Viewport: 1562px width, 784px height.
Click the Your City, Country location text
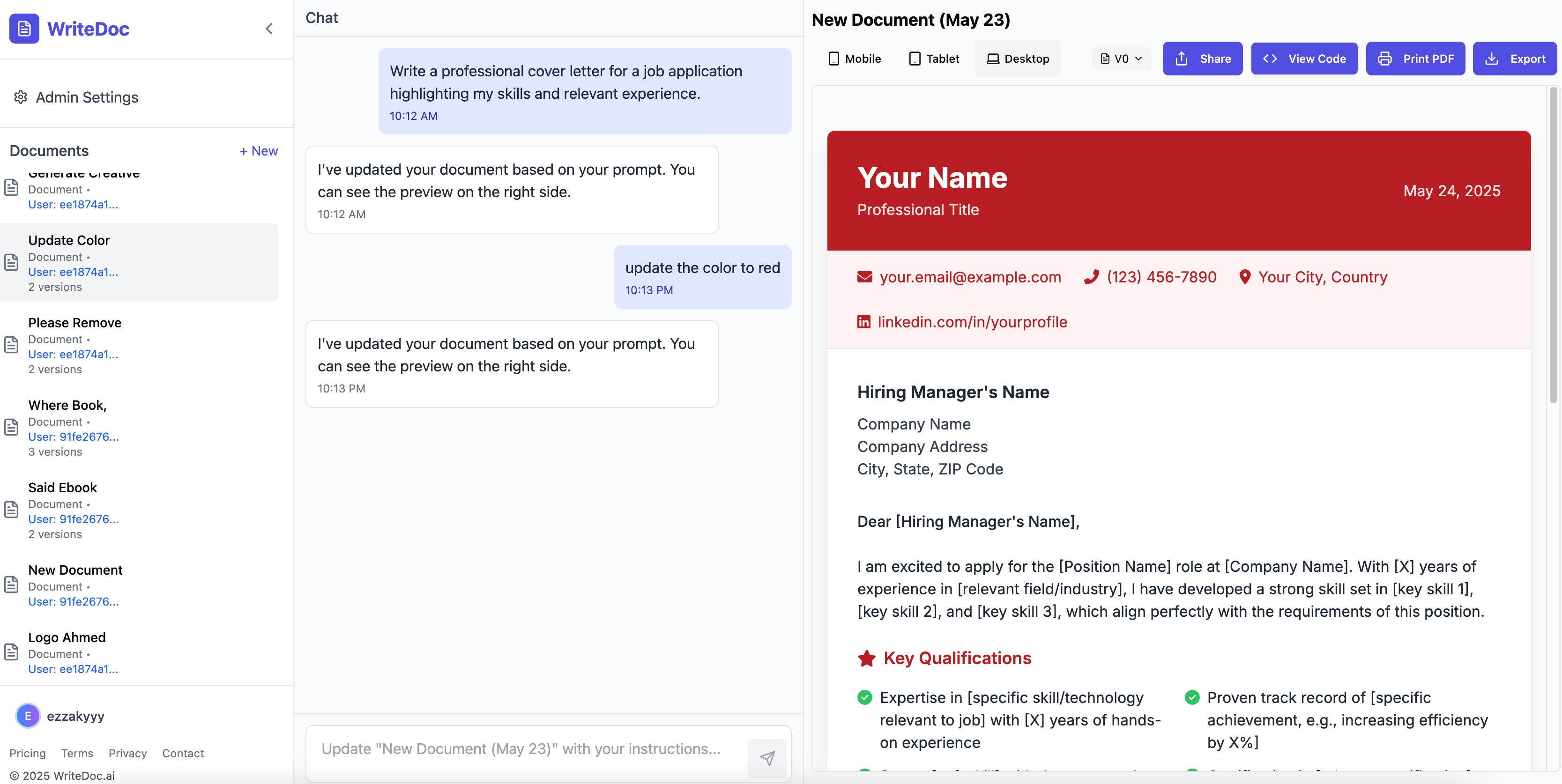pyautogui.click(x=1323, y=277)
